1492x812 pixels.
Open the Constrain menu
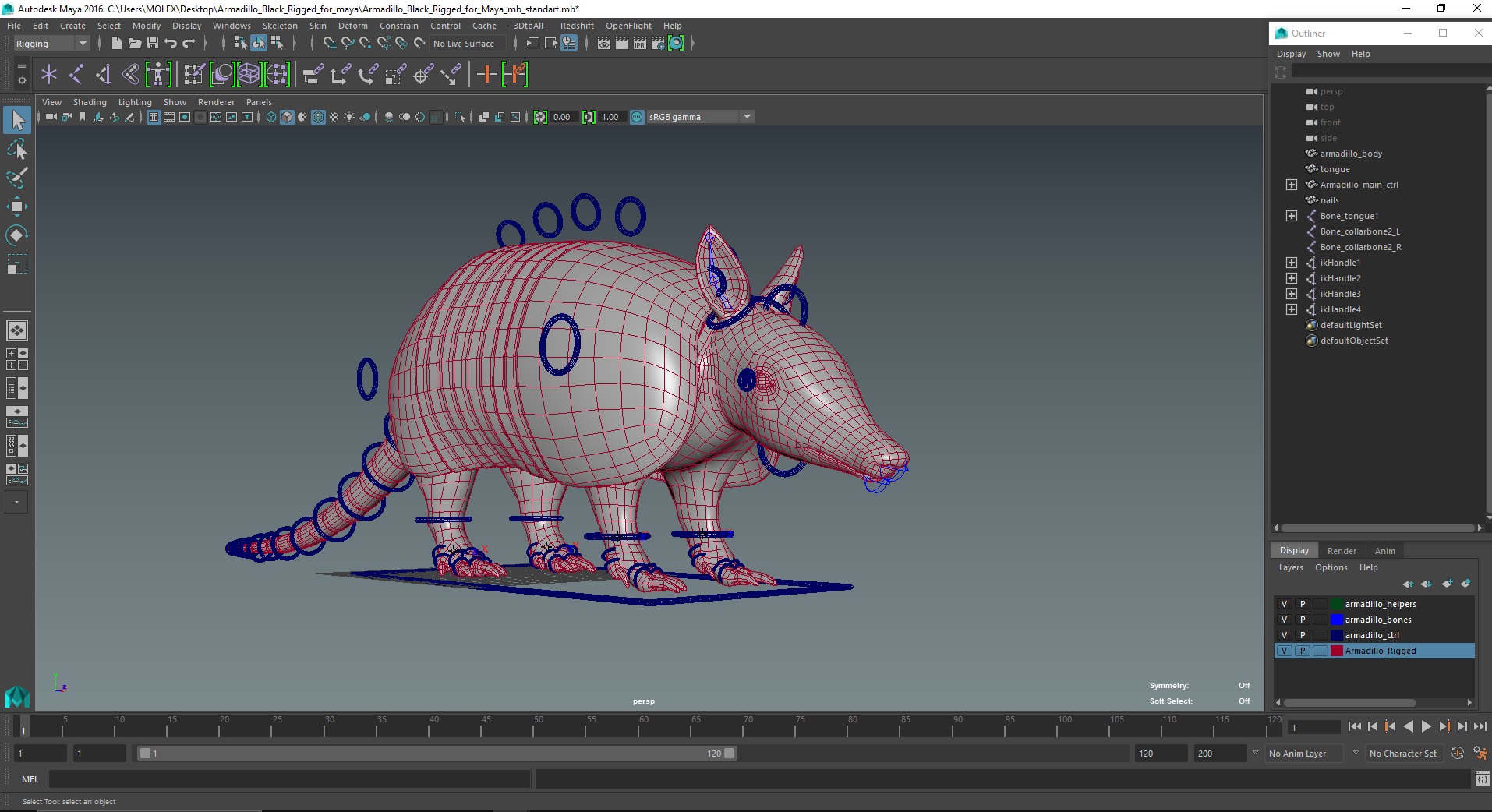[399, 26]
